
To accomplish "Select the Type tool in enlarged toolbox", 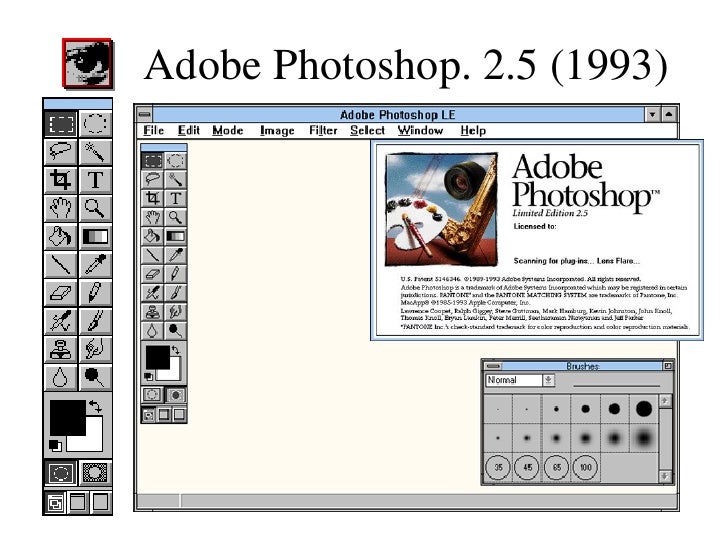I will [x=95, y=180].
